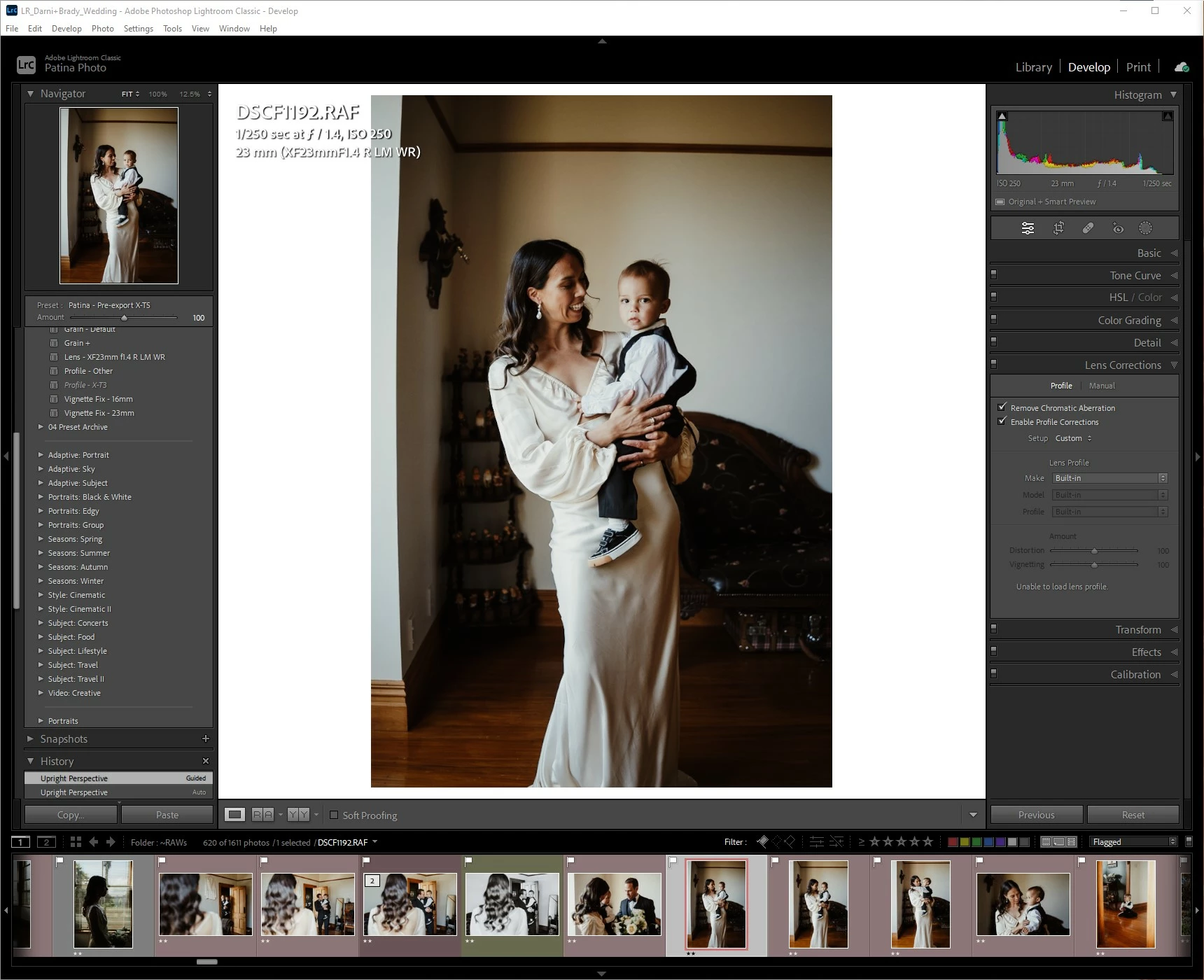Adjust the preset Amount slider
Viewport: 1204px width, 980px height.
pos(124,318)
